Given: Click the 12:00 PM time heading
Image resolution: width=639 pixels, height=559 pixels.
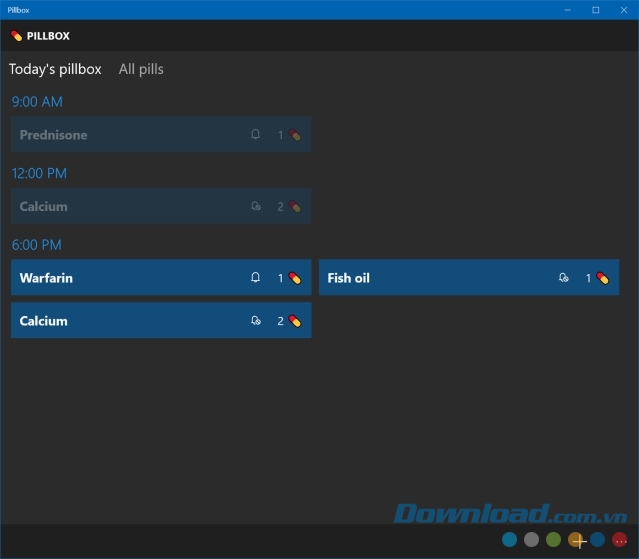Looking at the screenshot, I should pyautogui.click(x=39, y=173).
